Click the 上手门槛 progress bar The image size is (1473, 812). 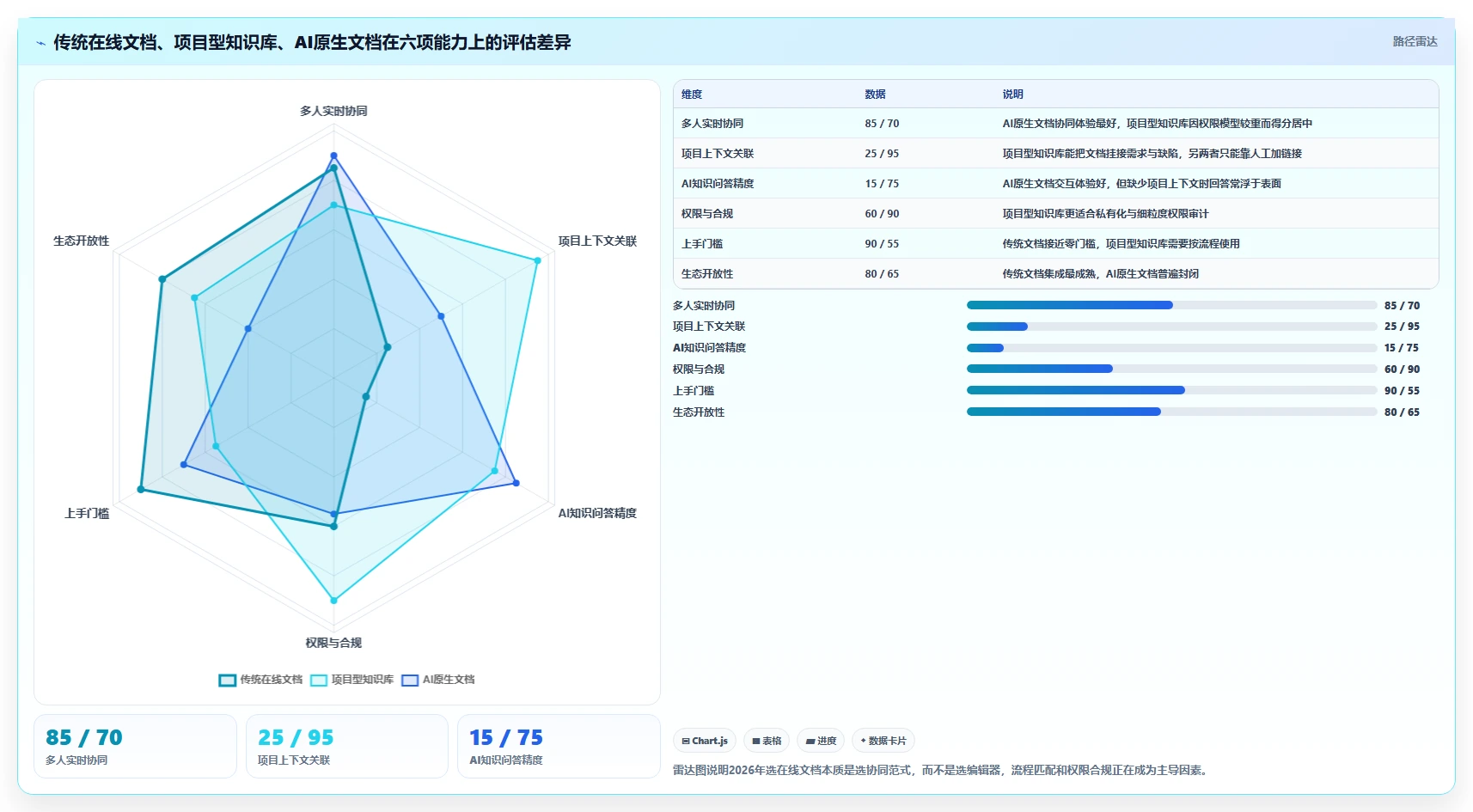coord(1171,390)
